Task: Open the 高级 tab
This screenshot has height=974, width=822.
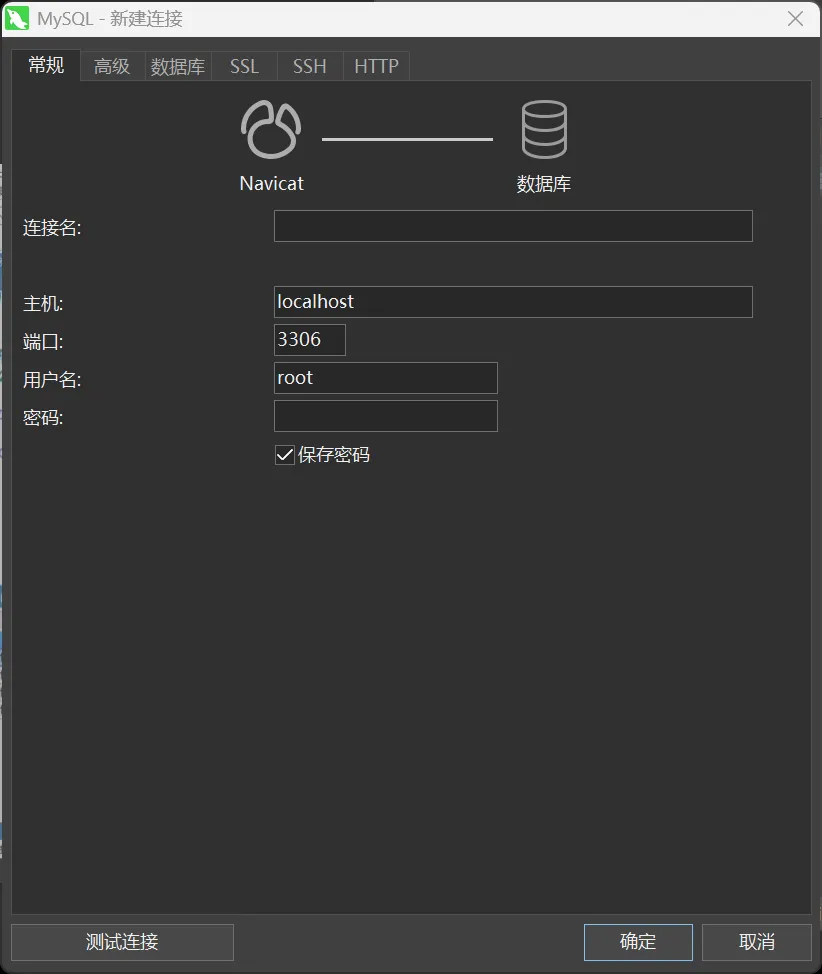Action: pos(112,67)
